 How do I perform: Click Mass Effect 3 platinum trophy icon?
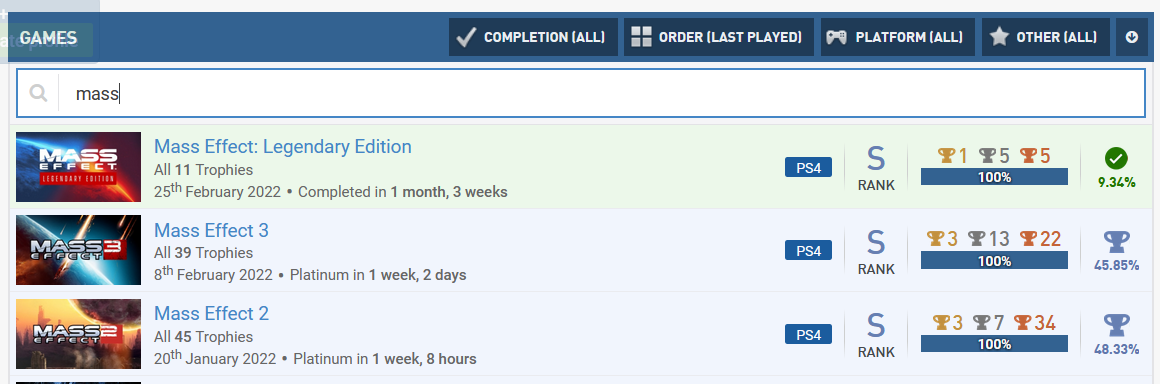pos(1116,242)
